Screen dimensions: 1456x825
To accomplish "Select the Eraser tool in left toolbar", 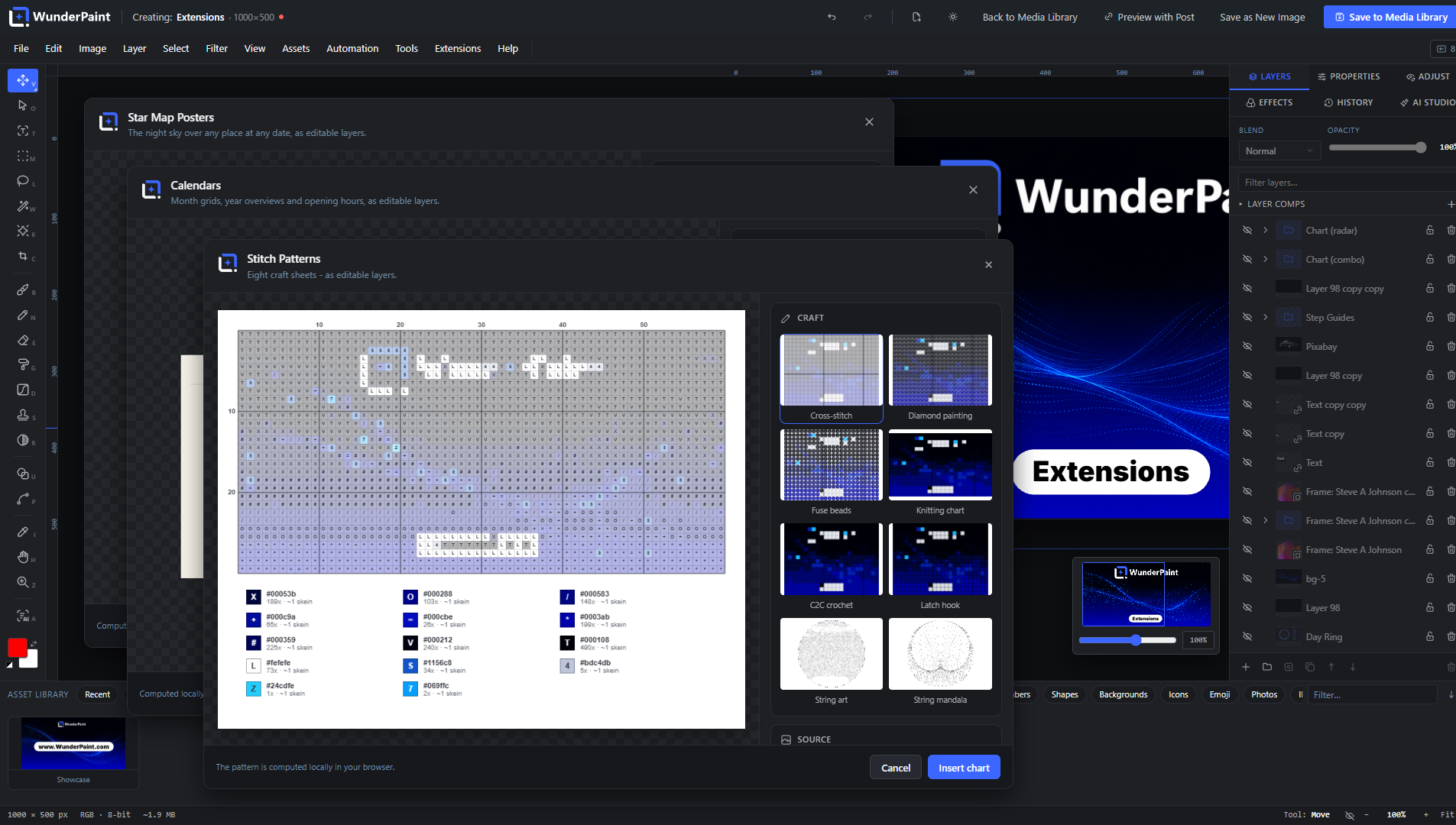I will [x=23, y=340].
